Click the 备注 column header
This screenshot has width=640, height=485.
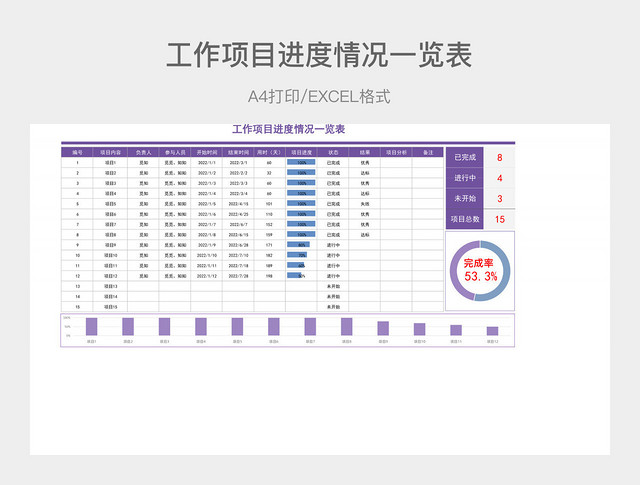428,152
